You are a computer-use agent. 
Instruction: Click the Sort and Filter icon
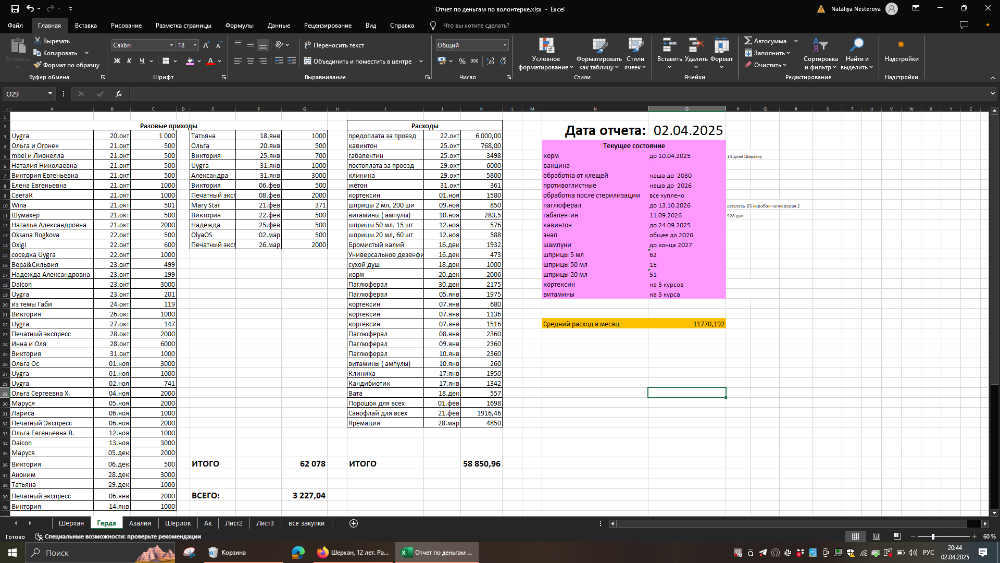pos(819,44)
